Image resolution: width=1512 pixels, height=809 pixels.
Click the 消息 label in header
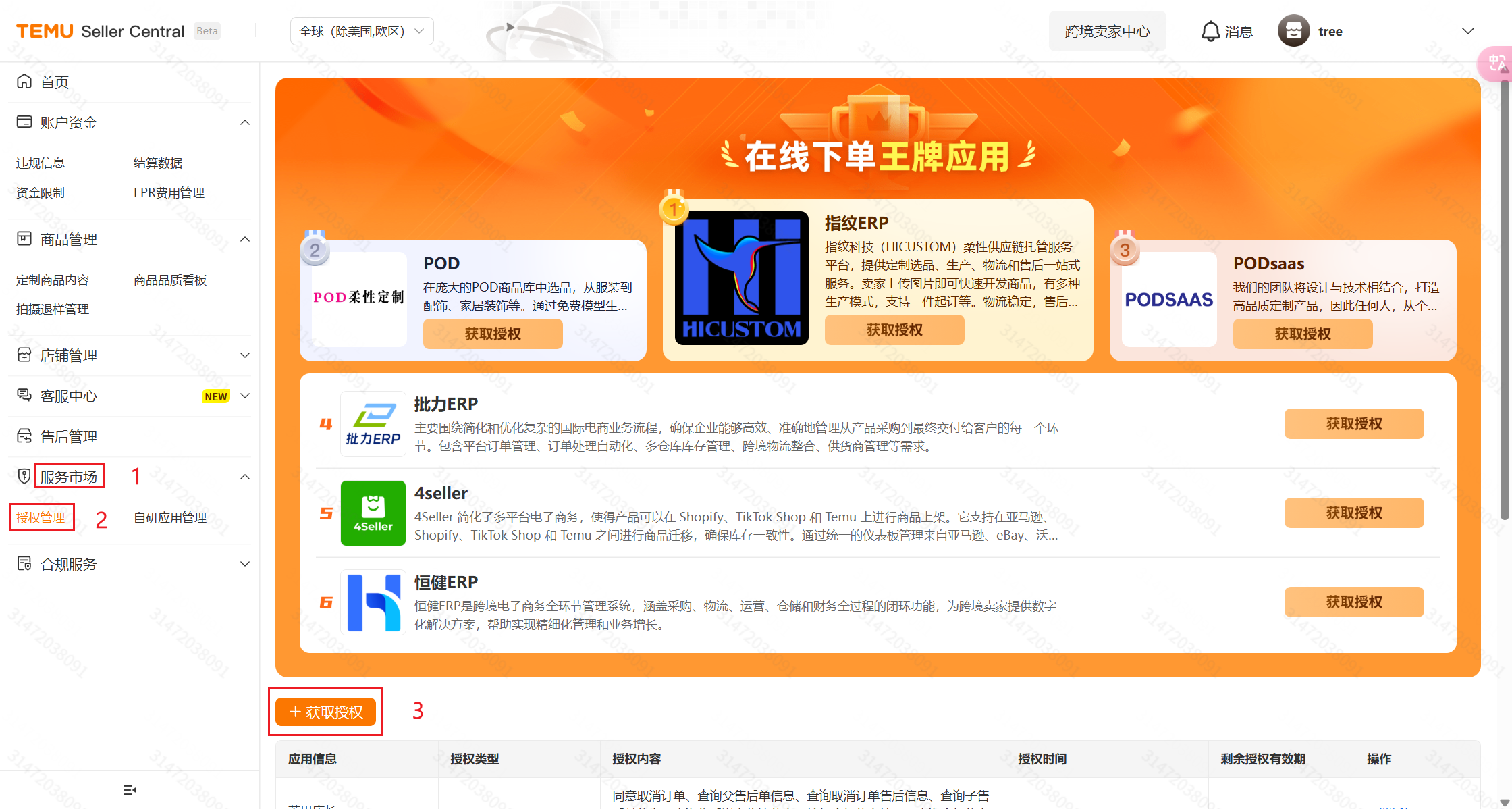(1239, 32)
